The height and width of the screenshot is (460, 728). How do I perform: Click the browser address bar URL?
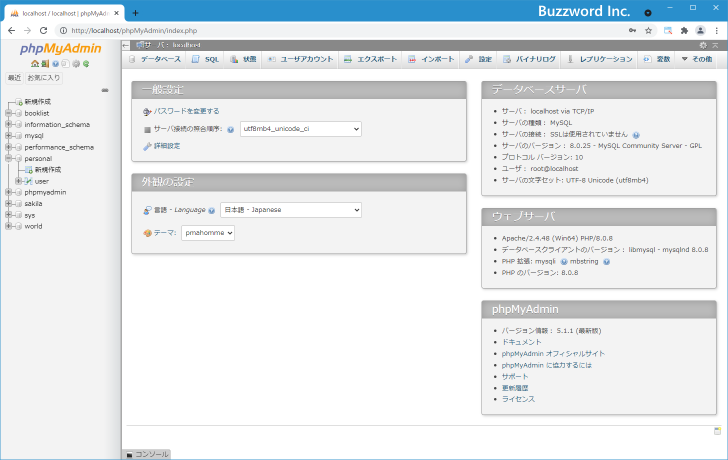pyautogui.click(x=134, y=31)
